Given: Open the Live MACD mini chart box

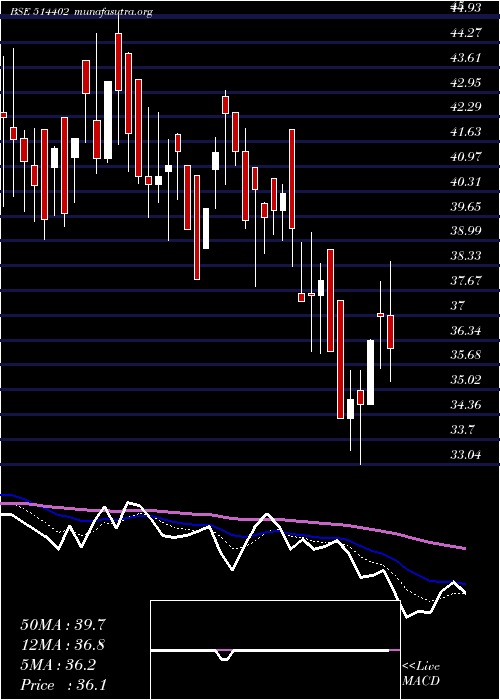Looking at the screenshot, I should [275, 650].
